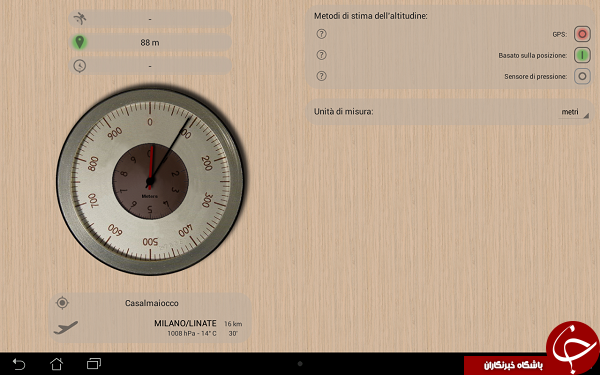Open help for Sensore di pressione
Screen dimensions: 600x375
pyautogui.click(x=321, y=76)
